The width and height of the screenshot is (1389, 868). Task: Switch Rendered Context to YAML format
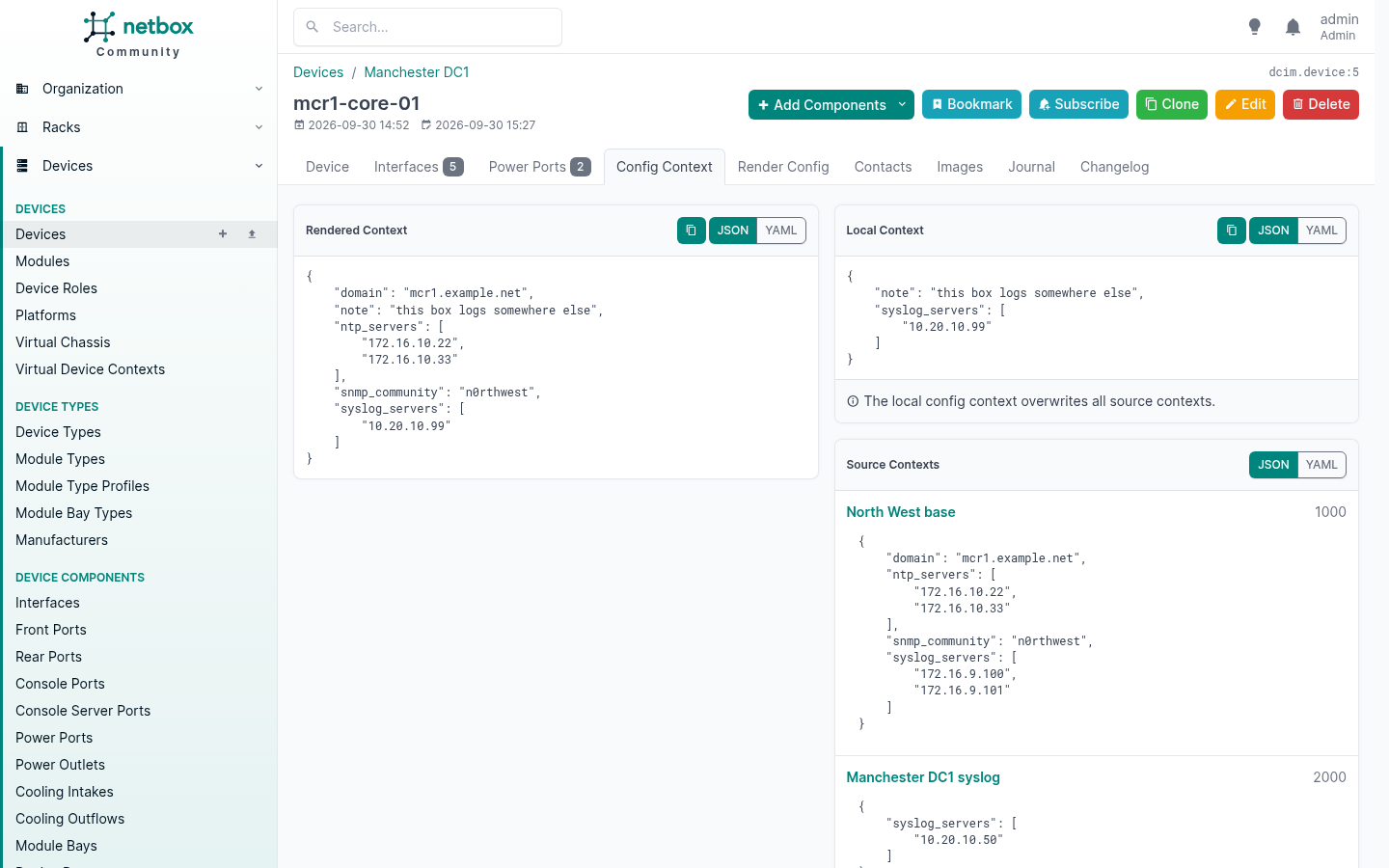point(780,231)
